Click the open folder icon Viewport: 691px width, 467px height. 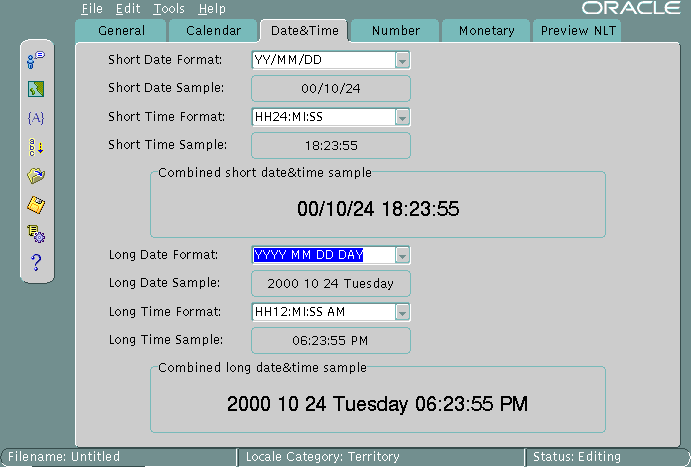point(36,176)
